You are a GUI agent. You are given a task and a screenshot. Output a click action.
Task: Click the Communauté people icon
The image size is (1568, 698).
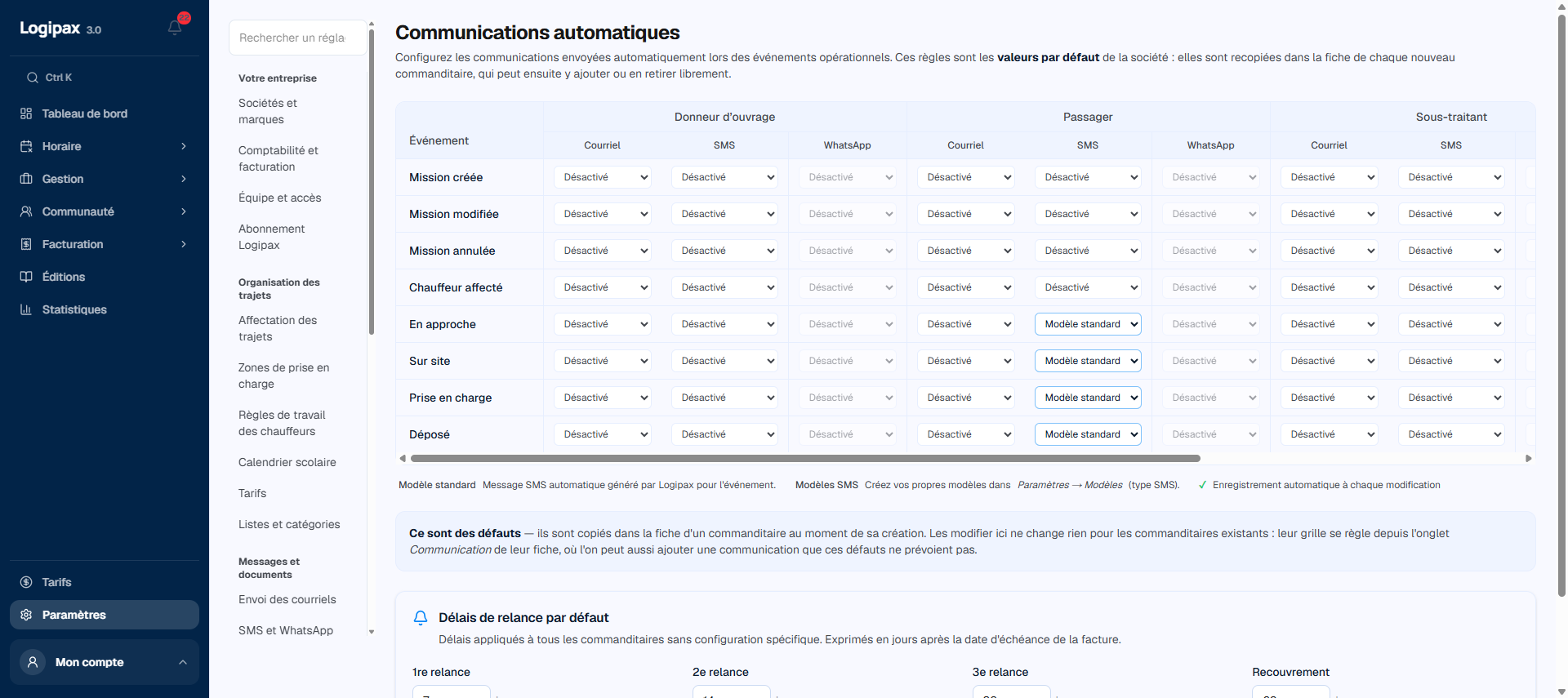pos(26,211)
